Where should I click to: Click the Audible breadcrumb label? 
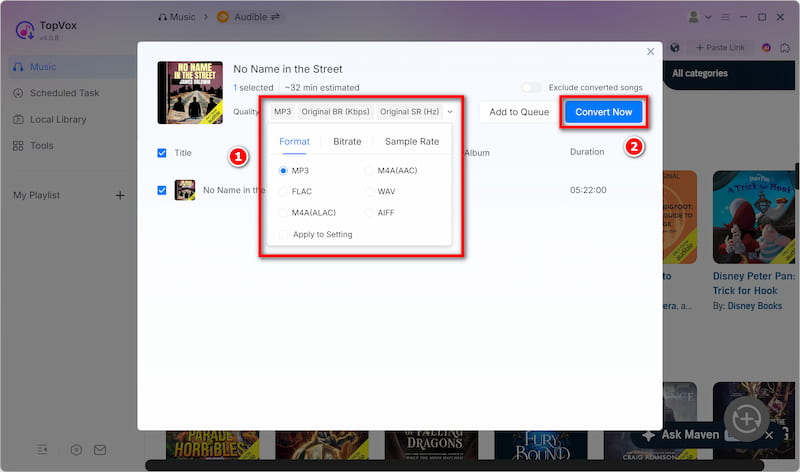[251, 17]
